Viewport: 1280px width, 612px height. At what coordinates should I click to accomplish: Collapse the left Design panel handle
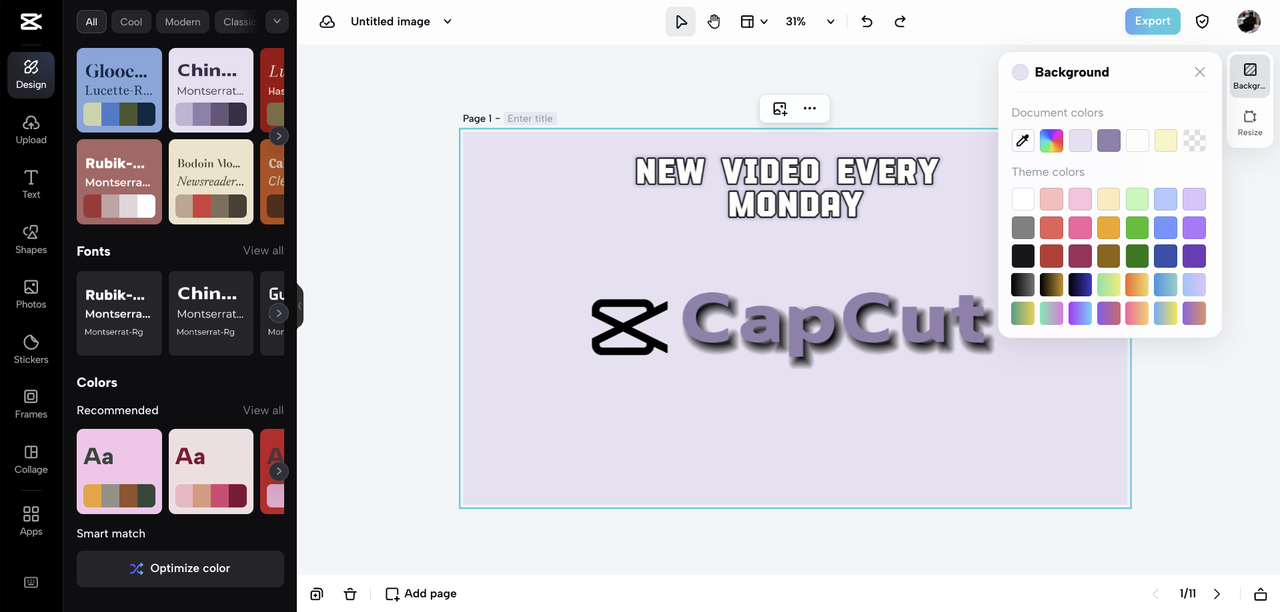tap(299, 306)
